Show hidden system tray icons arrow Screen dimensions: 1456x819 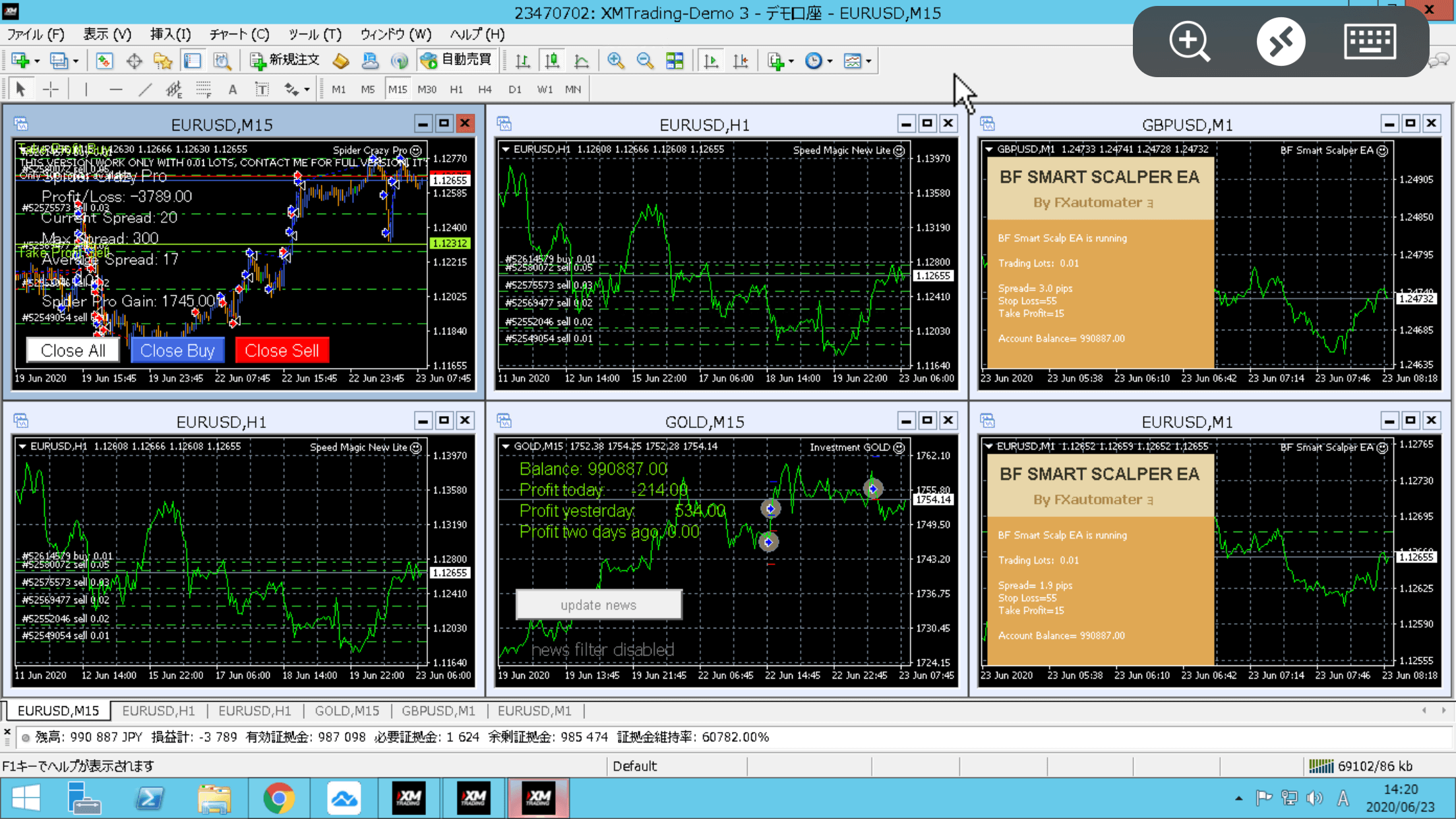click(x=1238, y=799)
